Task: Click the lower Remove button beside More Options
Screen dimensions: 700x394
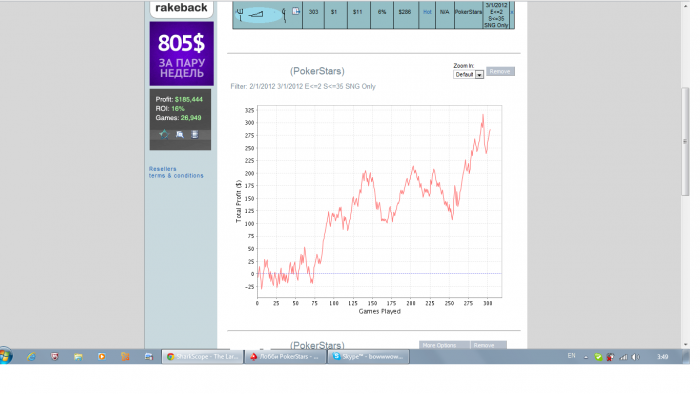Action: click(488, 345)
